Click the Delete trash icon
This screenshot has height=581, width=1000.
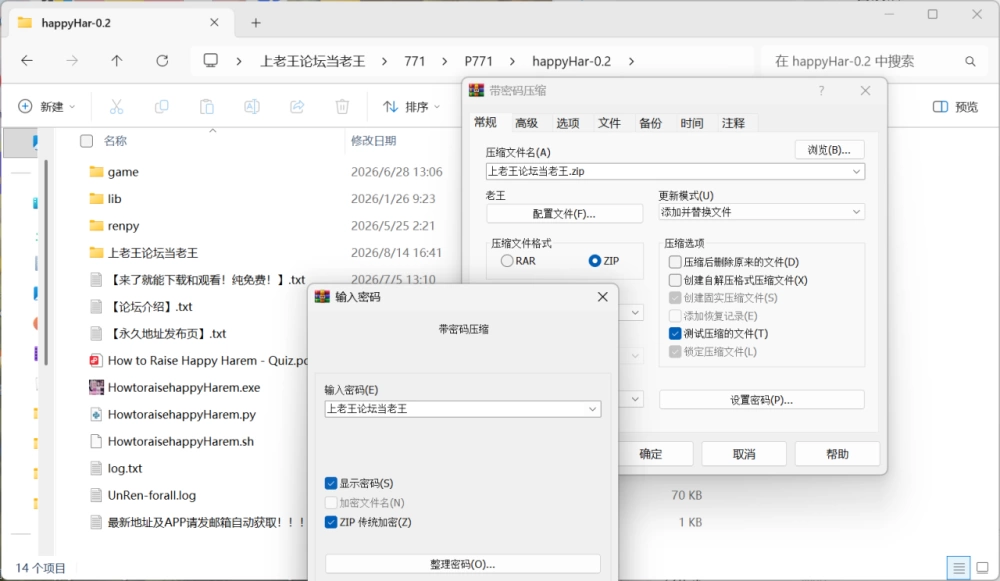pos(342,107)
